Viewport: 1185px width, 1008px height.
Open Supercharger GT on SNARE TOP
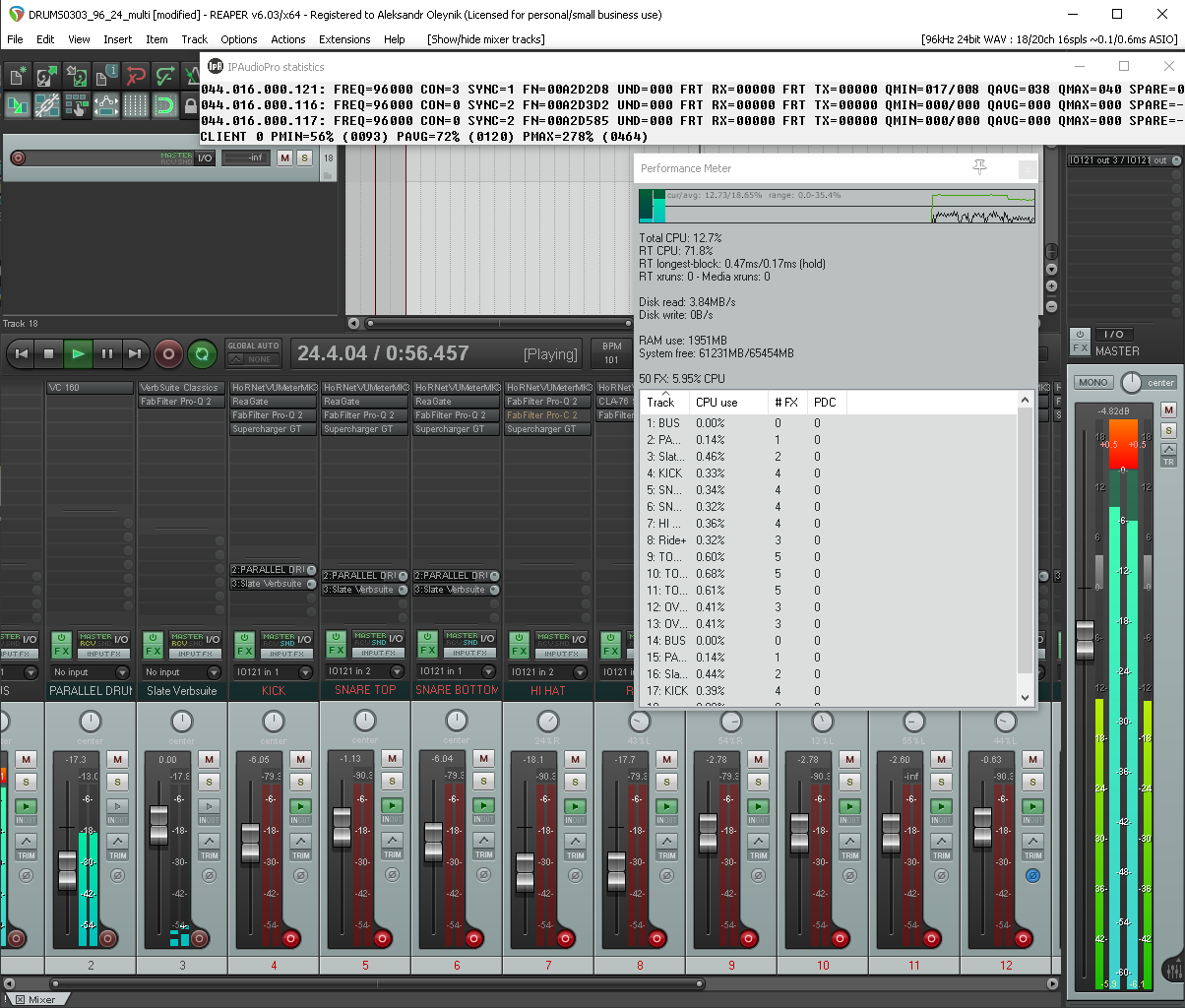(x=363, y=429)
